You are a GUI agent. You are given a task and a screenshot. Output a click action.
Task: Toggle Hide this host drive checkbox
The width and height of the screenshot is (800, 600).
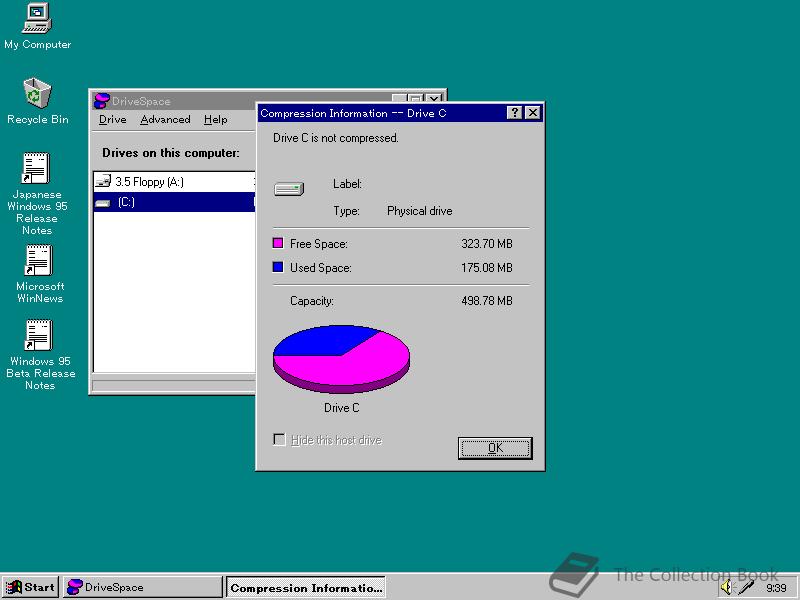279,439
